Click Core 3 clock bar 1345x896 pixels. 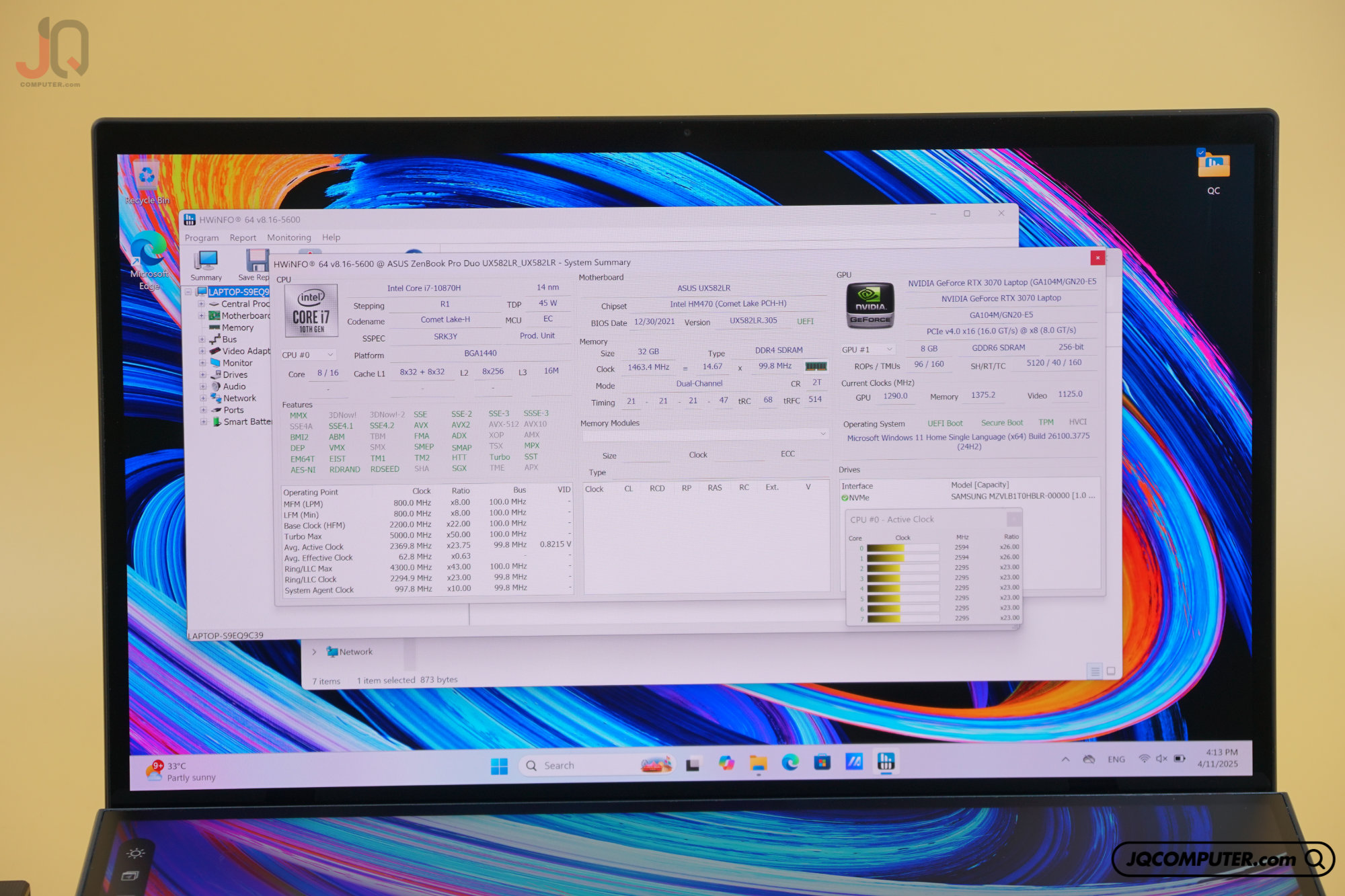(902, 578)
